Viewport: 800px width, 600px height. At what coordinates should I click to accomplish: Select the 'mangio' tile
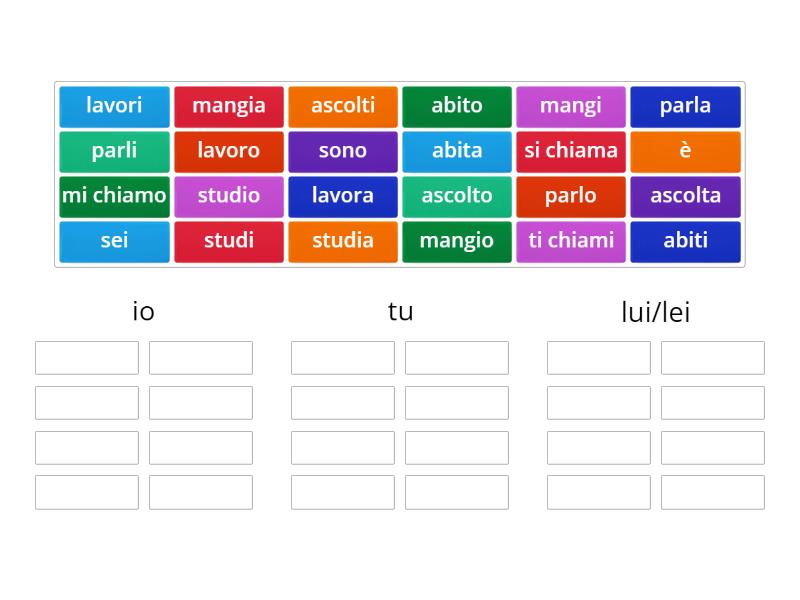tap(457, 241)
